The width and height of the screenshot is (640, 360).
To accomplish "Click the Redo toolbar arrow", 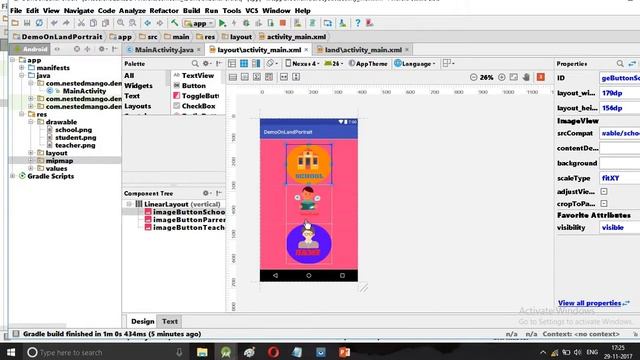I will point(66,23).
